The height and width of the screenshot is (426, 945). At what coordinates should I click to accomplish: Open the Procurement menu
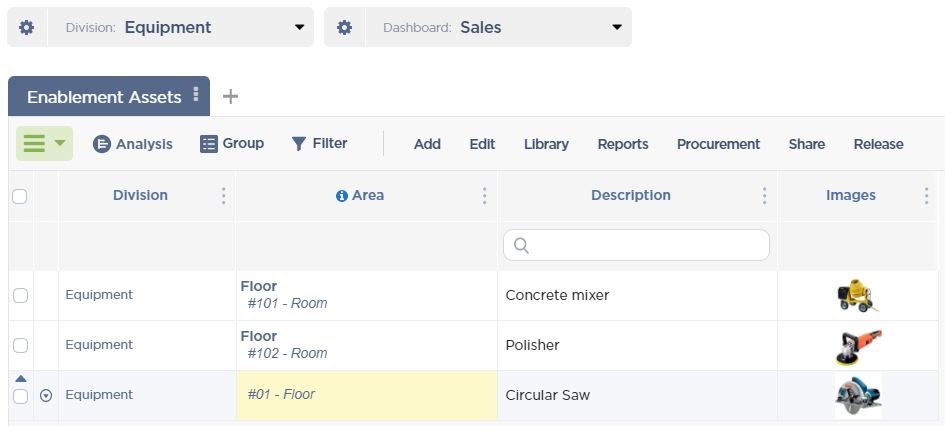click(718, 144)
